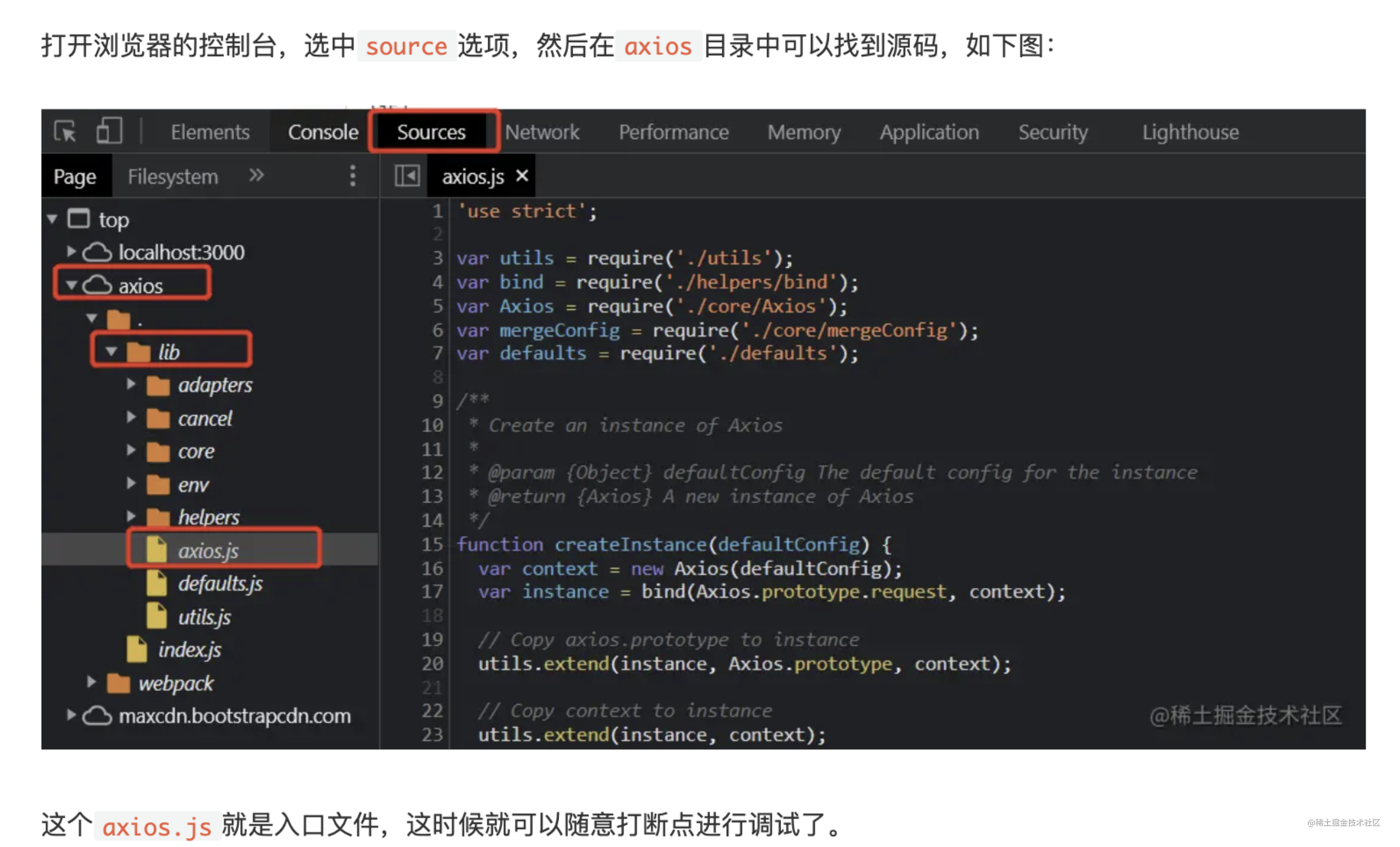Open the three-dot menu in navigator pane

pyautogui.click(x=352, y=176)
